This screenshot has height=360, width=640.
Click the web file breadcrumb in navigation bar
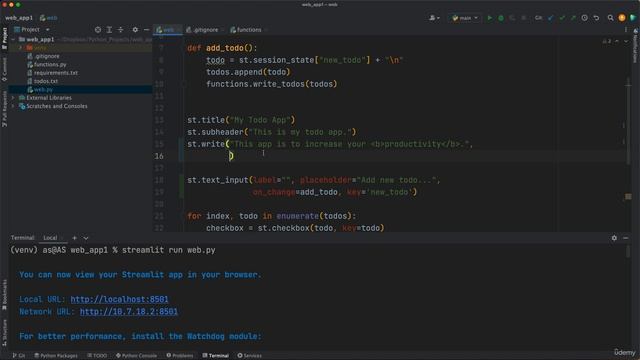click(x=49, y=18)
